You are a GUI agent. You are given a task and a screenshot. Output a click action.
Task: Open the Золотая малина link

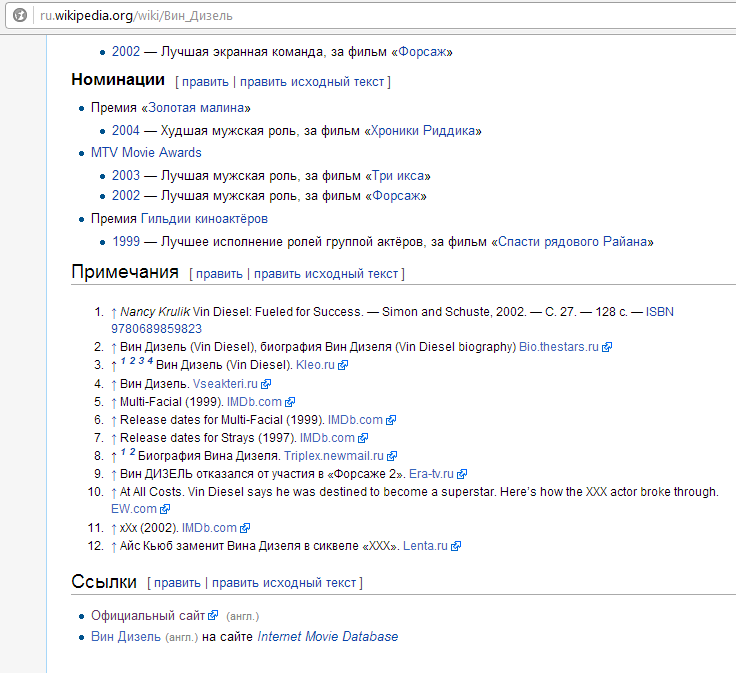(x=196, y=107)
